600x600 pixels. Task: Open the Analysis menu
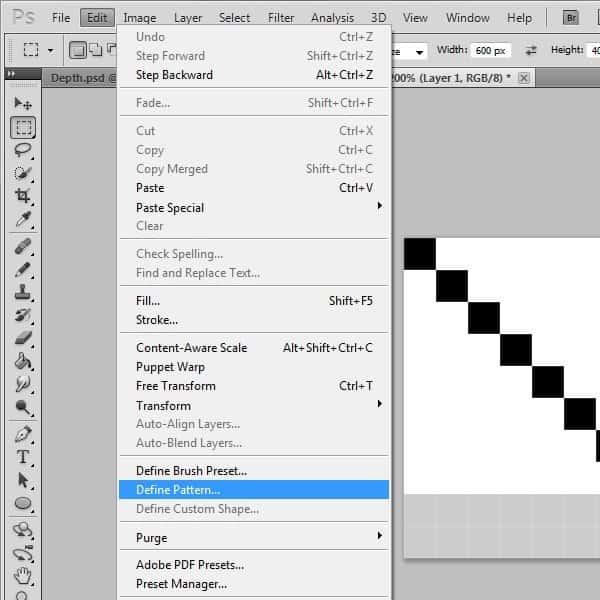coord(332,18)
